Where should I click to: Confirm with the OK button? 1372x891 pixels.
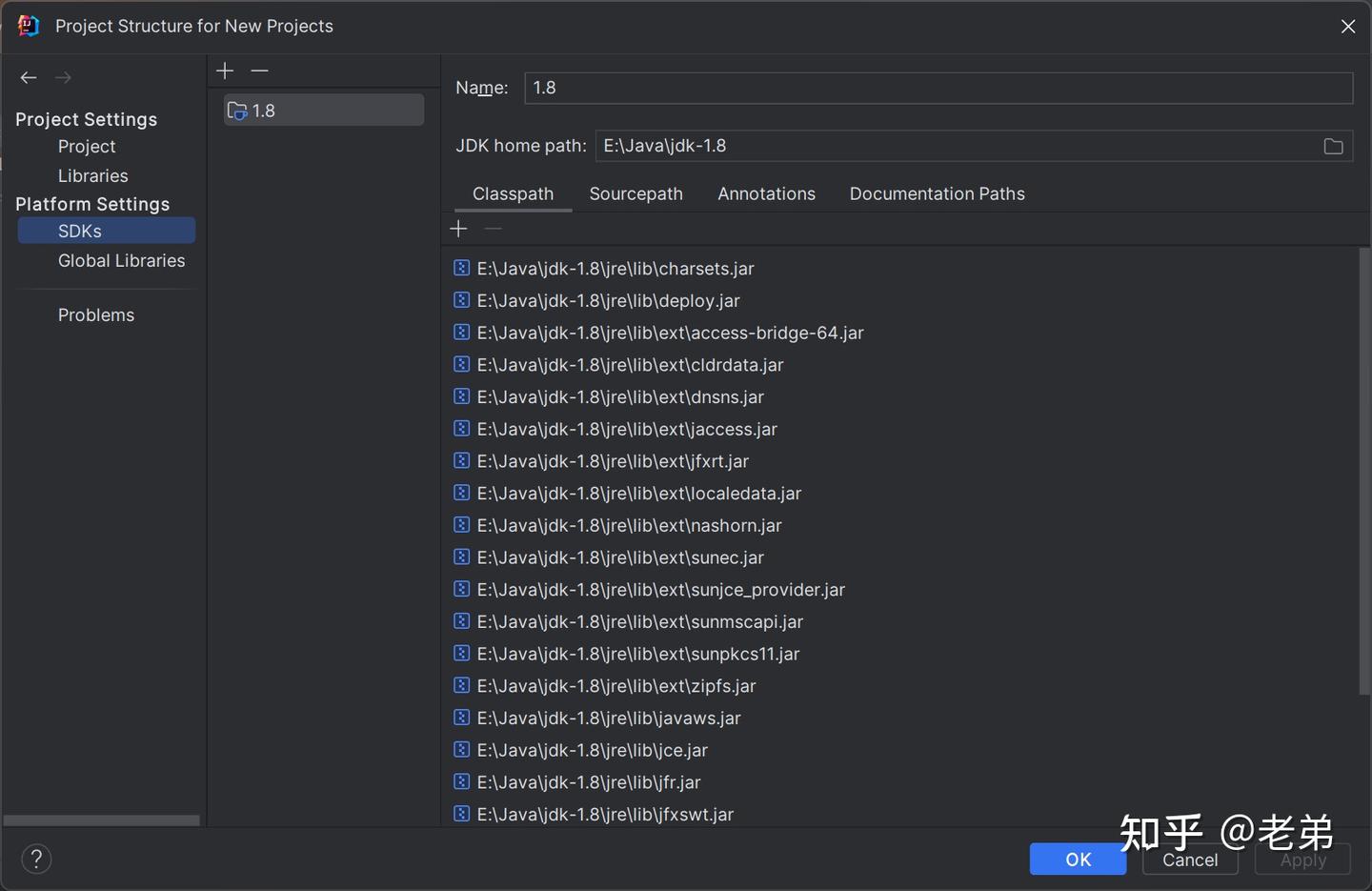(1078, 859)
